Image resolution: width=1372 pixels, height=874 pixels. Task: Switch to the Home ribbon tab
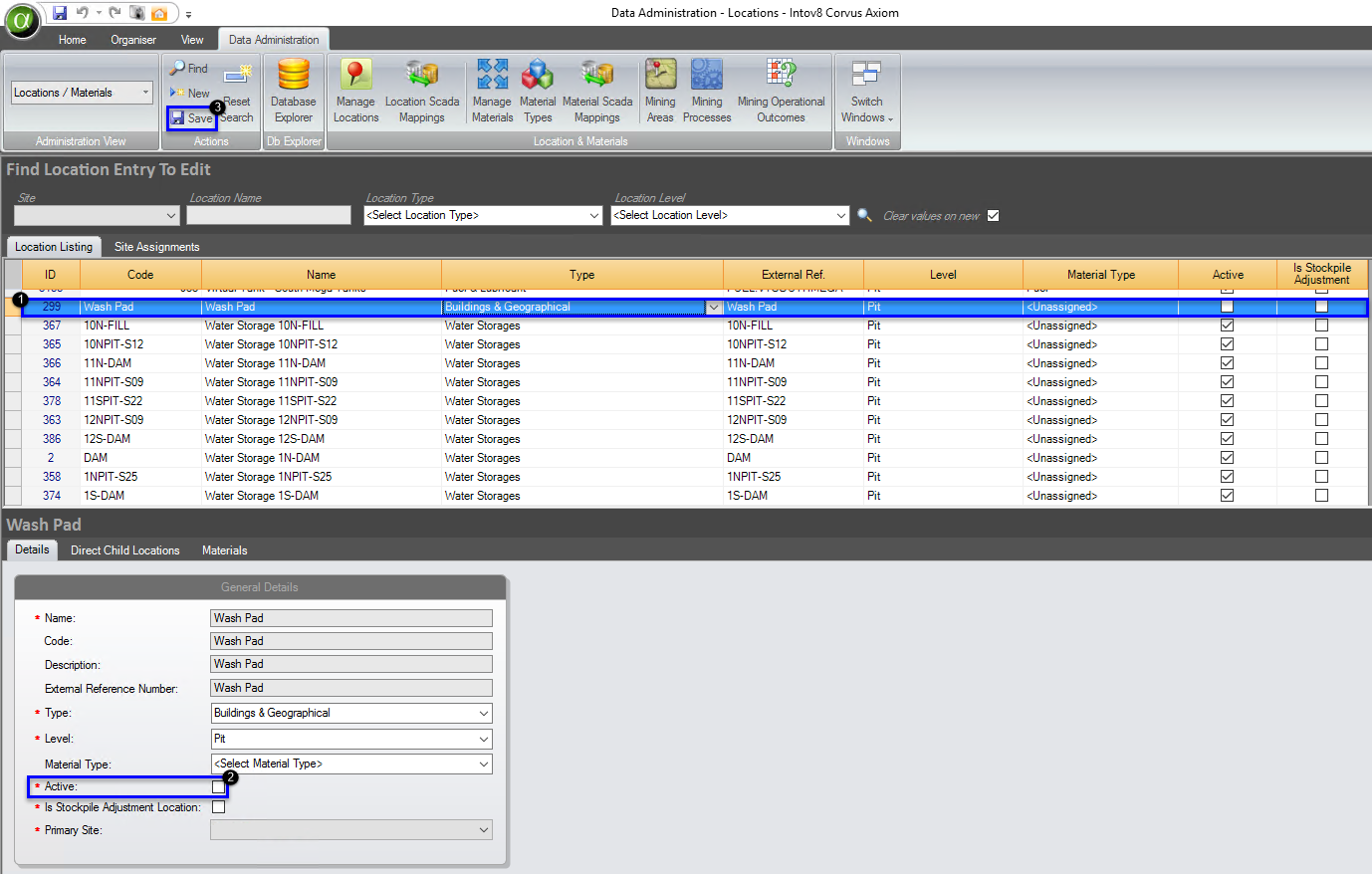click(72, 40)
